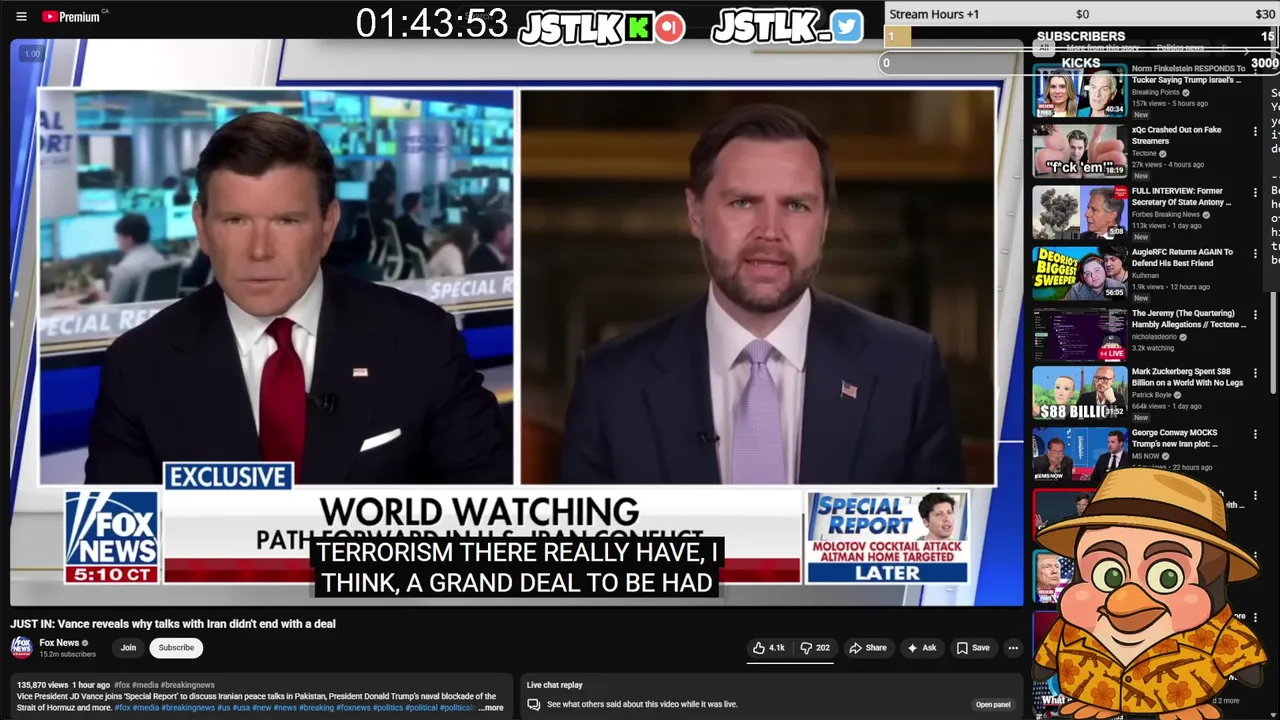Image resolution: width=1280 pixels, height=720 pixels.
Task: Open The Jeremy LIVE stream thumbnail
Action: 1080,334
